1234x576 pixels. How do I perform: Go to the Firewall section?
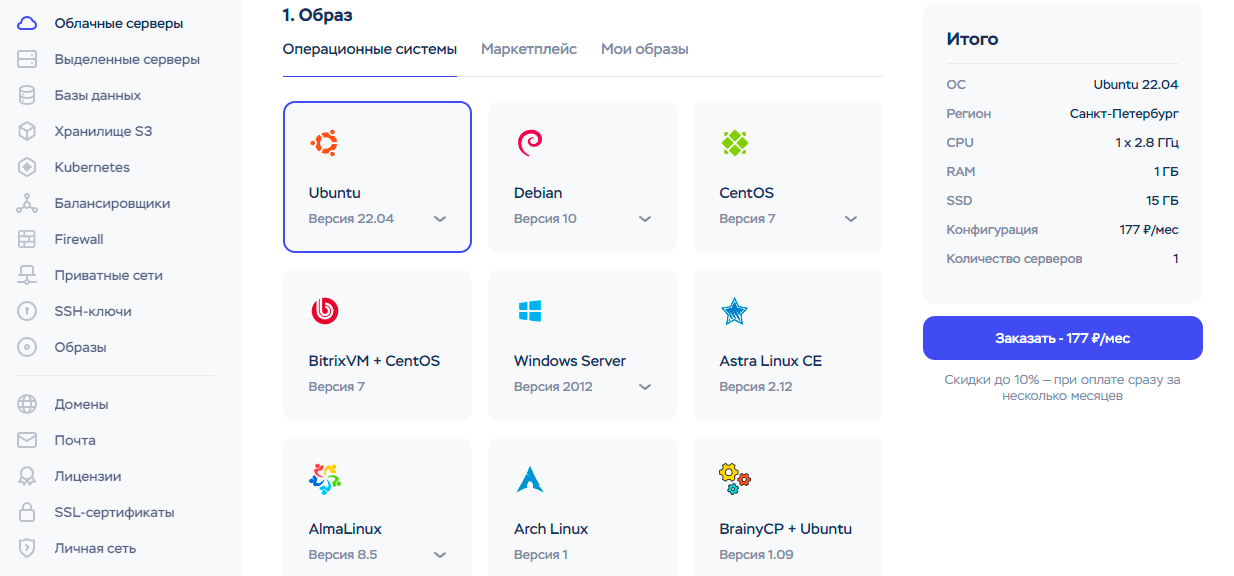79,239
